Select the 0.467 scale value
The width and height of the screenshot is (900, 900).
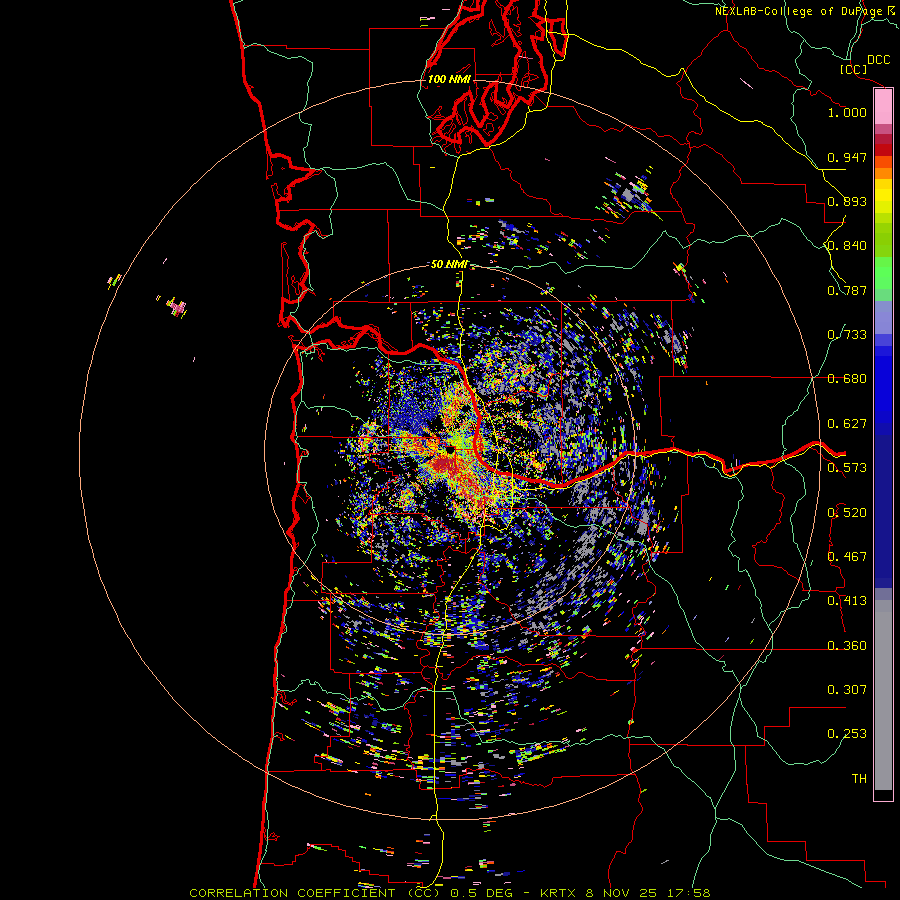[847, 557]
